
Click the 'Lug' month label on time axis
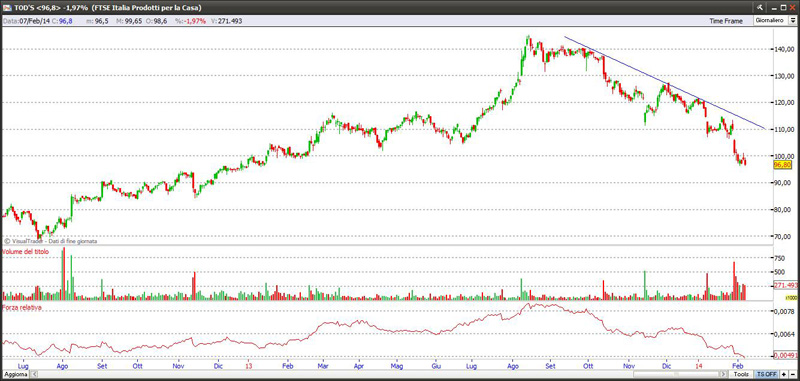[23, 366]
